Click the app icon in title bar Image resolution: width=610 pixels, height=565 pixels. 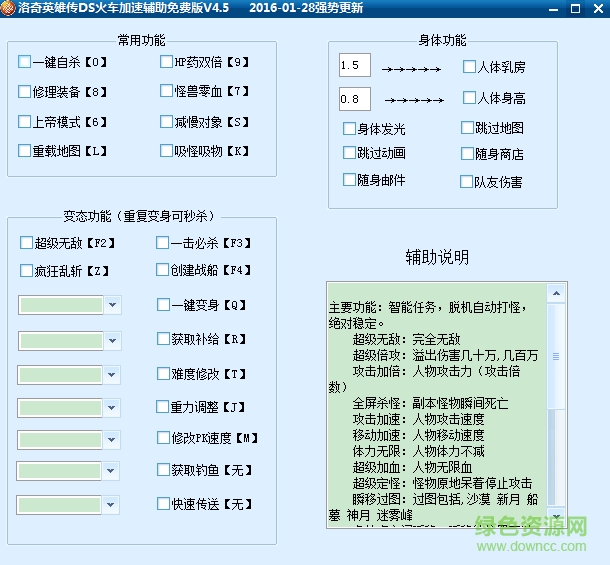coord(8,8)
